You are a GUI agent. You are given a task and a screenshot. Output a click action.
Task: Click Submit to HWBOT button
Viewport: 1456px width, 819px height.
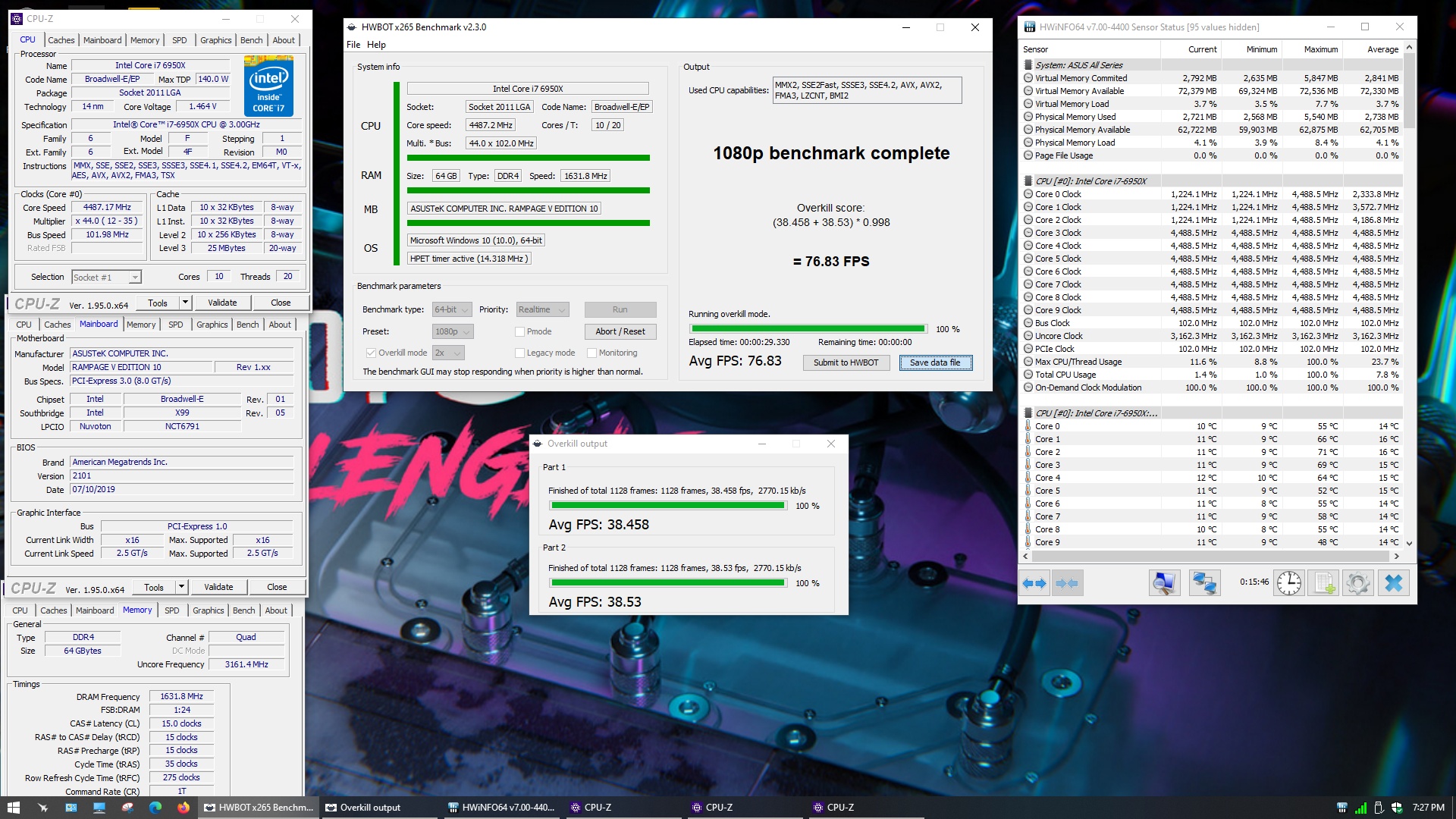(846, 362)
